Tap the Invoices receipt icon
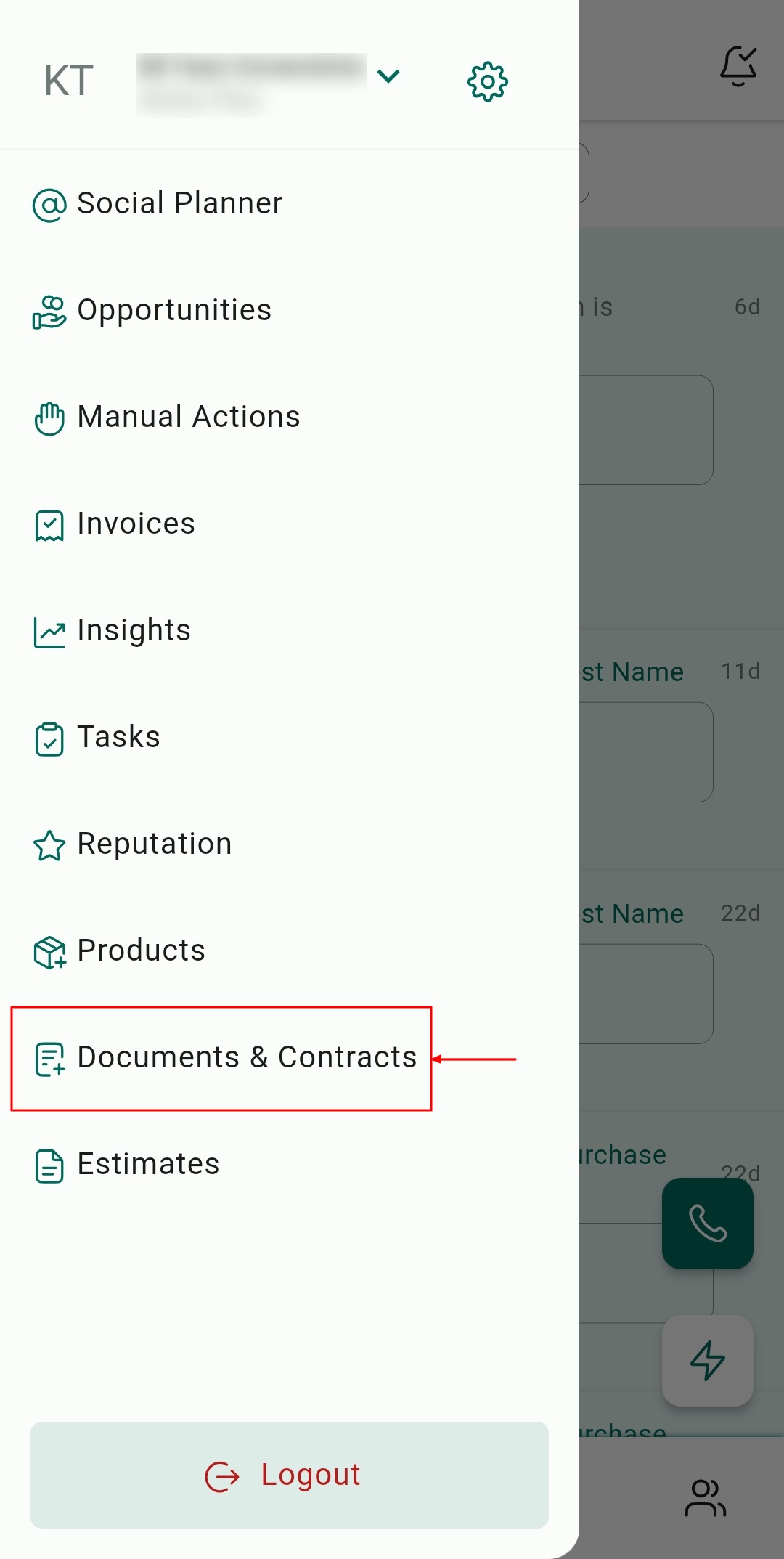 (x=49, y=525)
